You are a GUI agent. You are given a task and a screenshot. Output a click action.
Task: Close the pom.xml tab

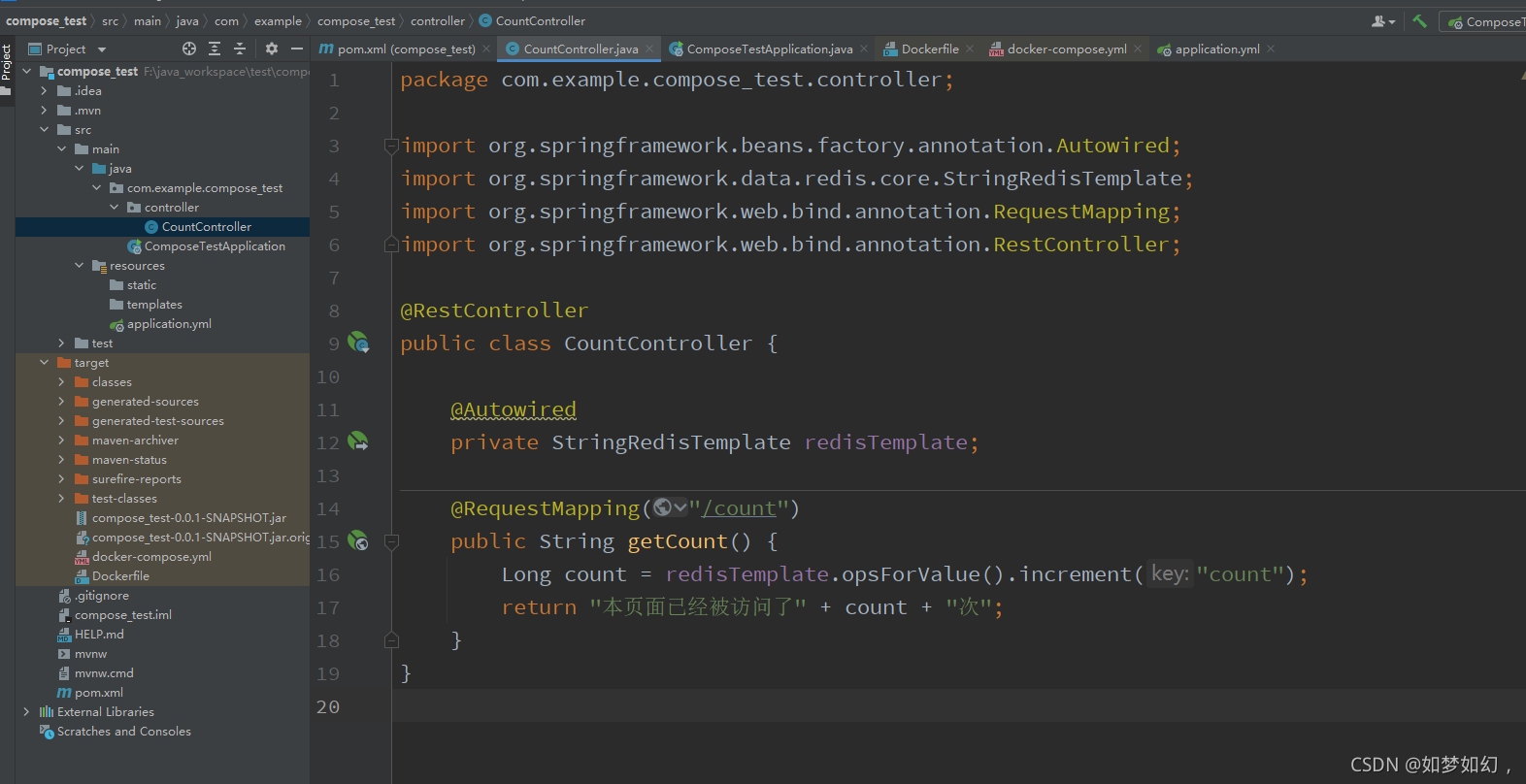[x=486, y=49]
